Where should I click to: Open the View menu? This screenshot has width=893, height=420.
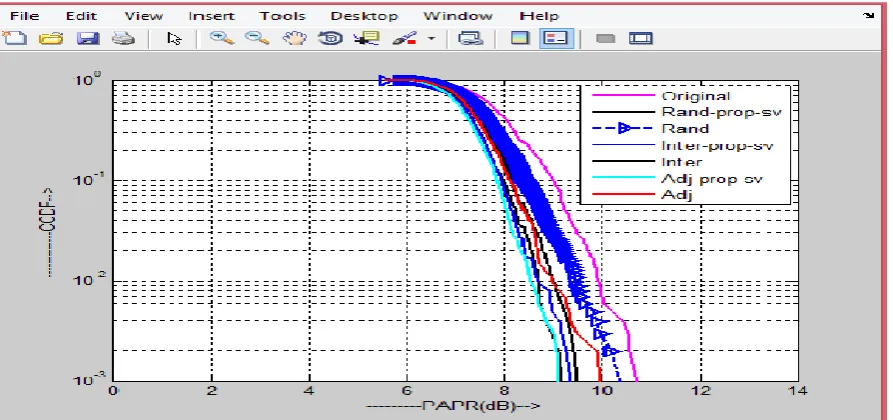click(x=144, y=15)
